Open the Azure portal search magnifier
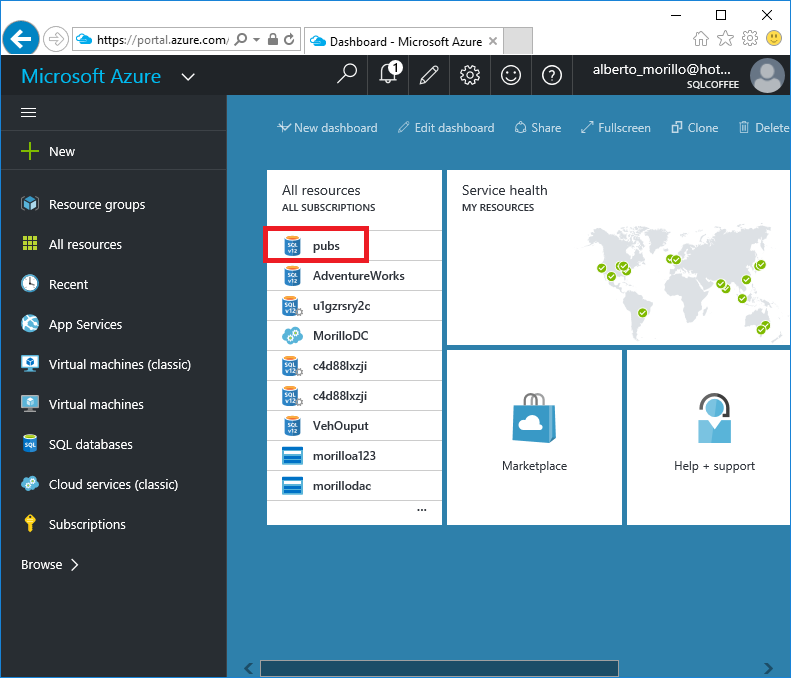The width and height of the screenshot is (791, 678). tap(347, 75)
